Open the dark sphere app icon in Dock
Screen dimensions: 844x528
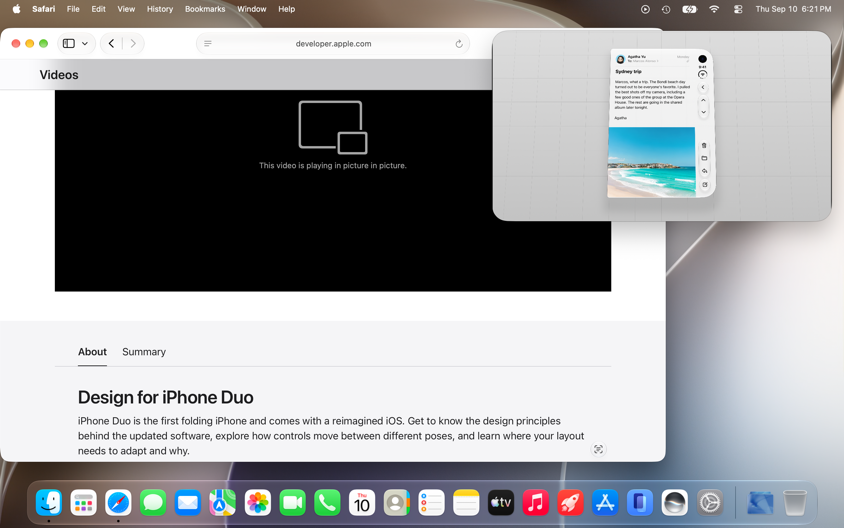(674, 503)
